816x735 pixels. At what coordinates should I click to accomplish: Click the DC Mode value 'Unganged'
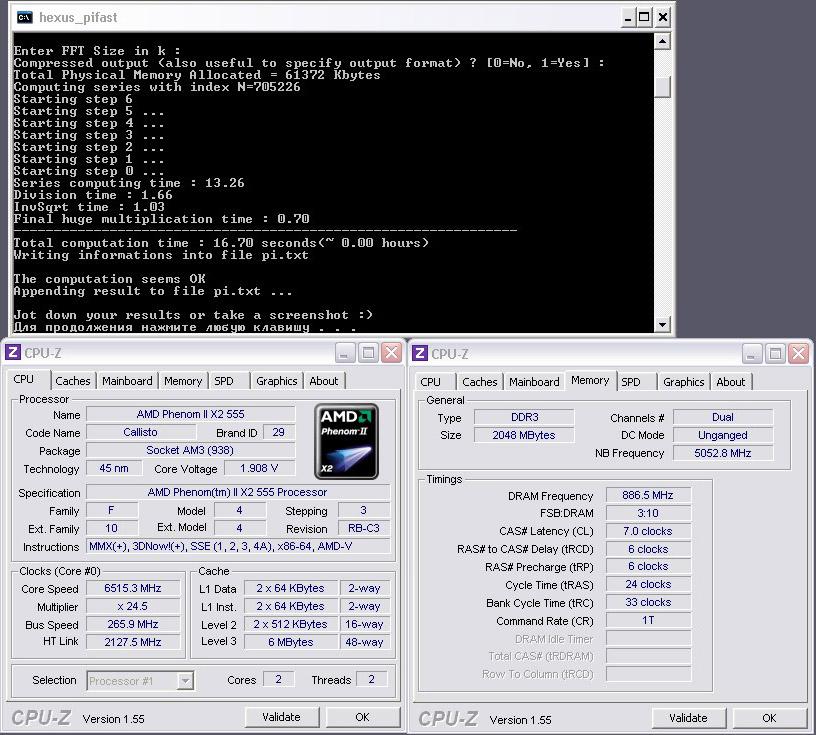click(x=723, y=435)
